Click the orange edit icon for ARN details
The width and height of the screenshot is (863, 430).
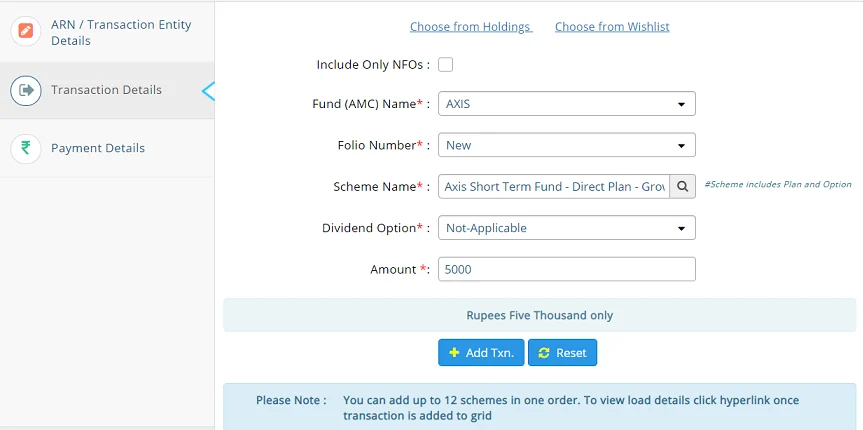coord(26,31)
